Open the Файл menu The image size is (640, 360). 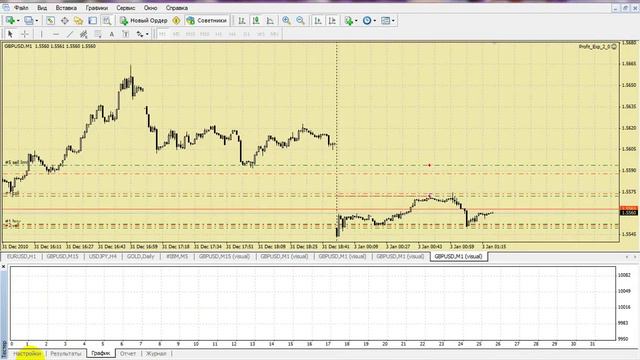point(21,8)
